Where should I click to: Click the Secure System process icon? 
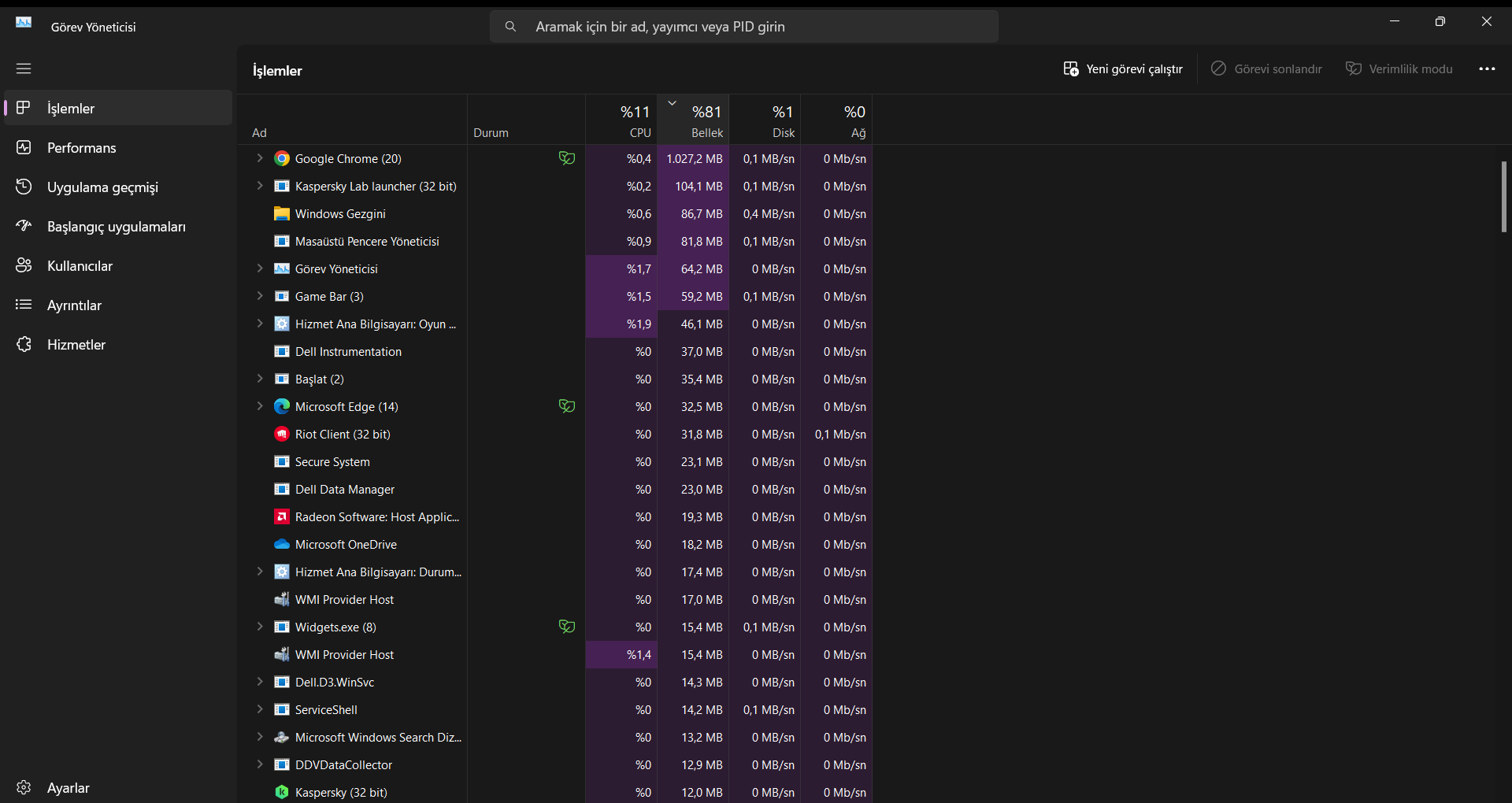coord(282,461)
